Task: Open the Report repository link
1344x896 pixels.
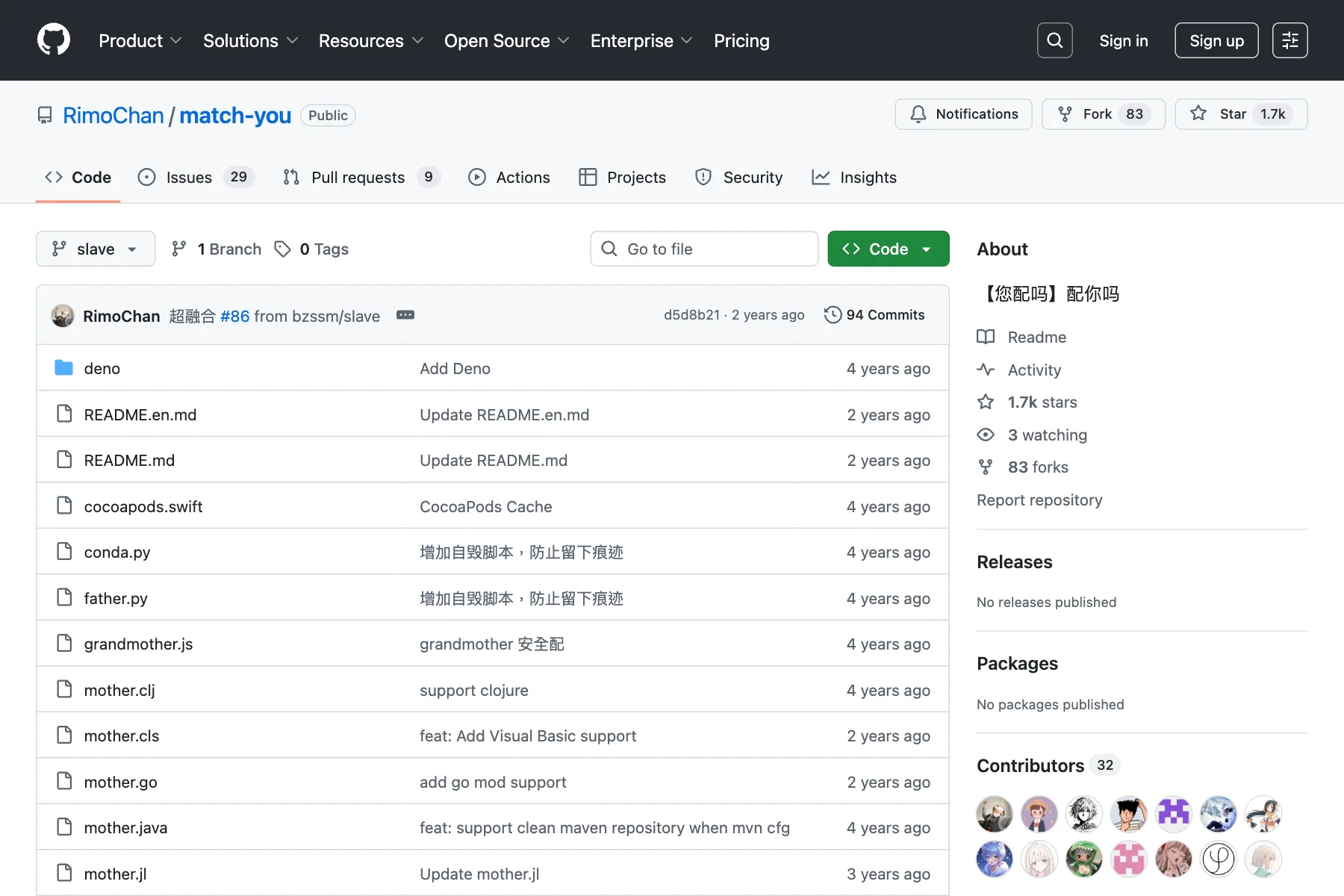Action: pyautogui.click(x=1039, y=500)
